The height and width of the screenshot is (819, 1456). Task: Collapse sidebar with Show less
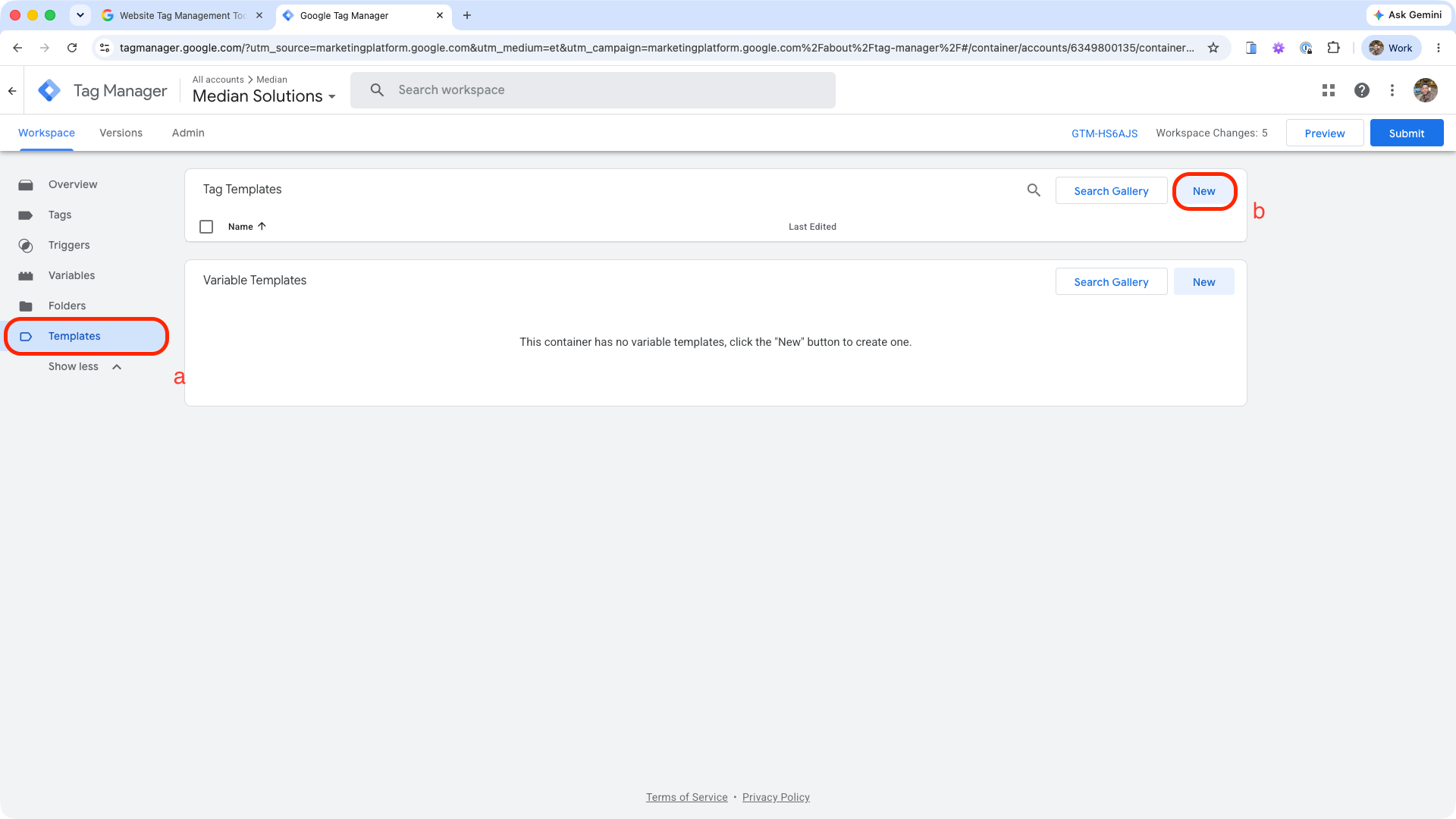pyautogui.click(x=85, y=366)
